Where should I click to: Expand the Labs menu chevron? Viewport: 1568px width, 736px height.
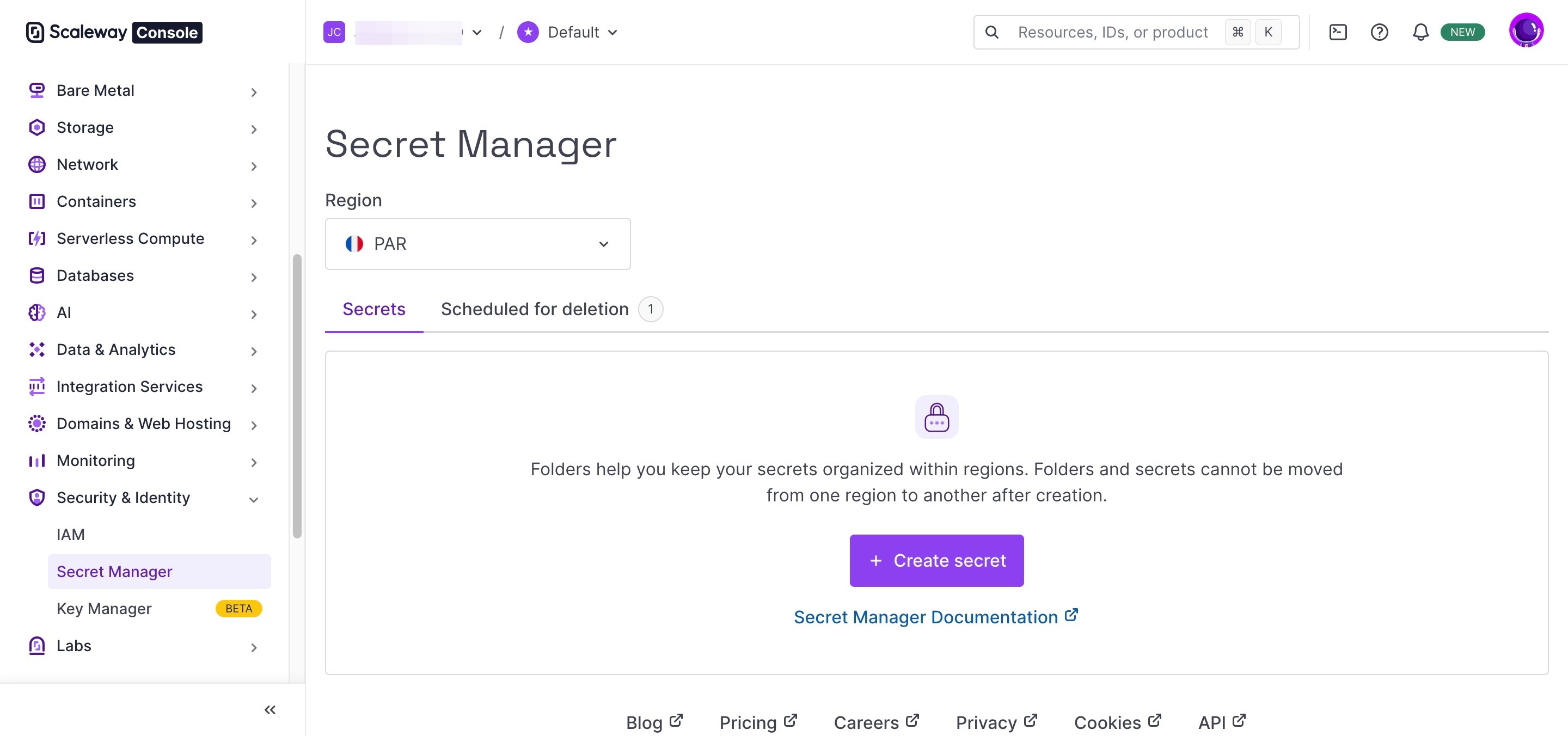click(x=254, y=648)
